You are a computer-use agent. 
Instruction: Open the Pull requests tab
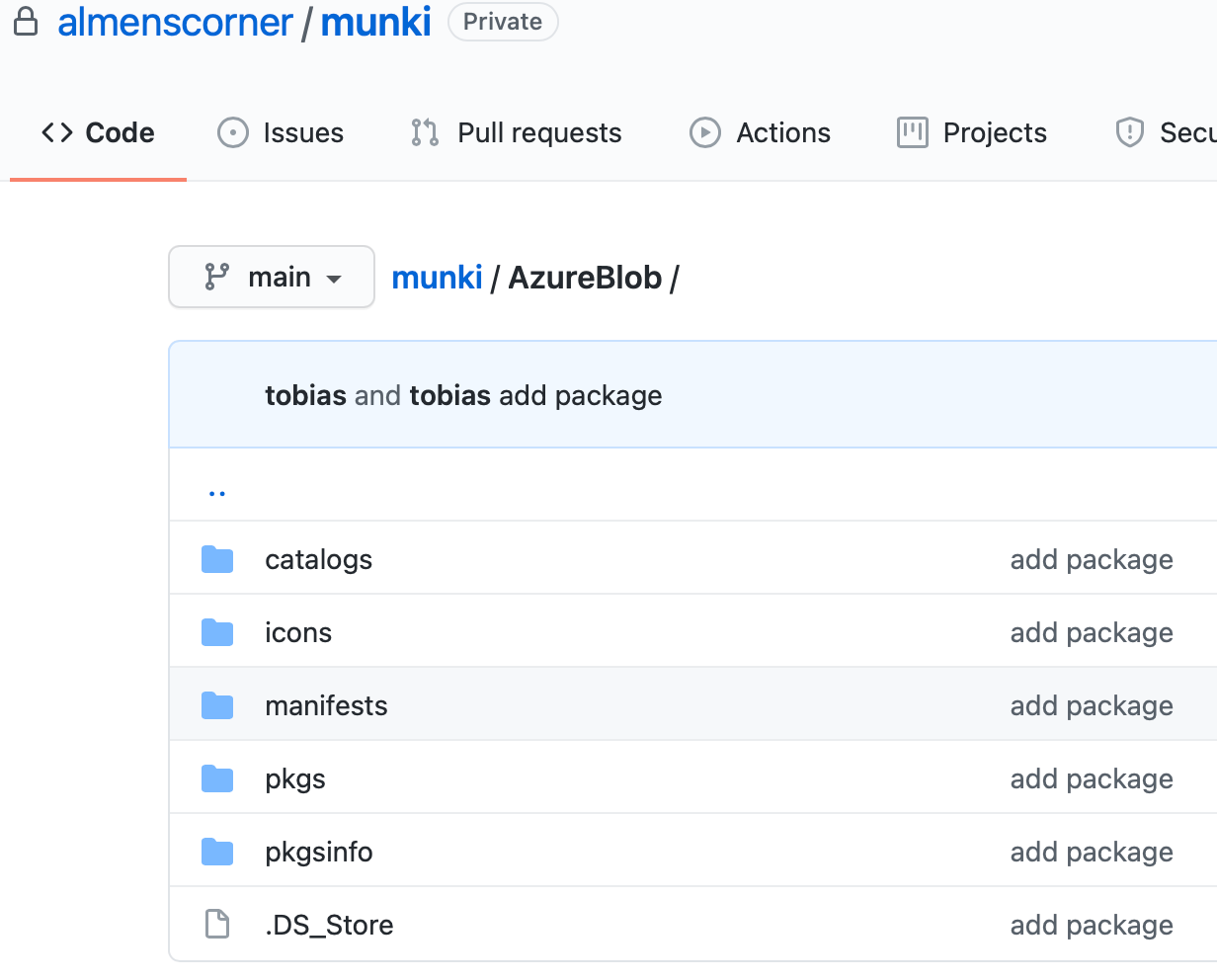click(516, 132)
